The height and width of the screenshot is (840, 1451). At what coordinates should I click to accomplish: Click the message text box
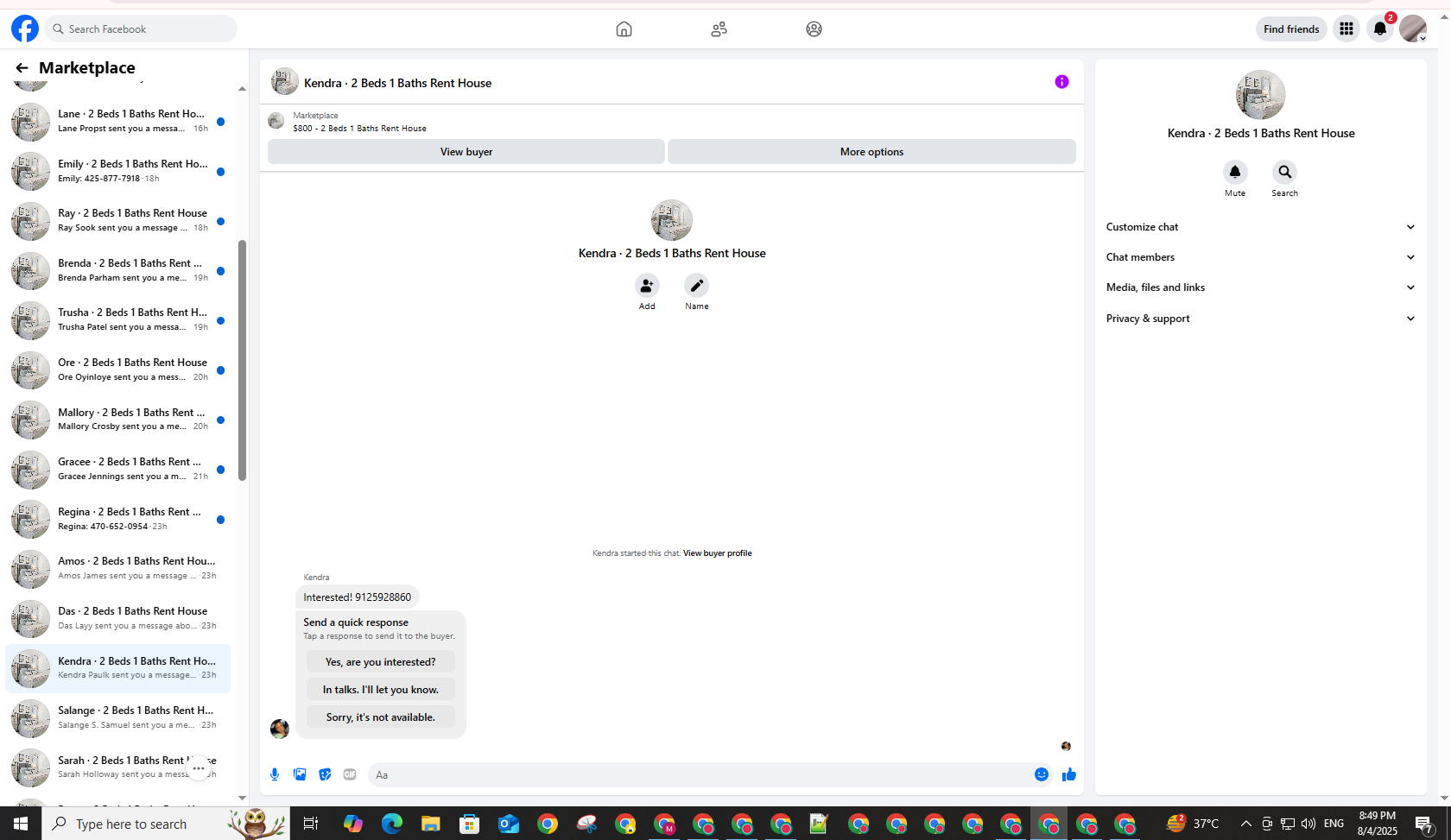pos(700,774)
